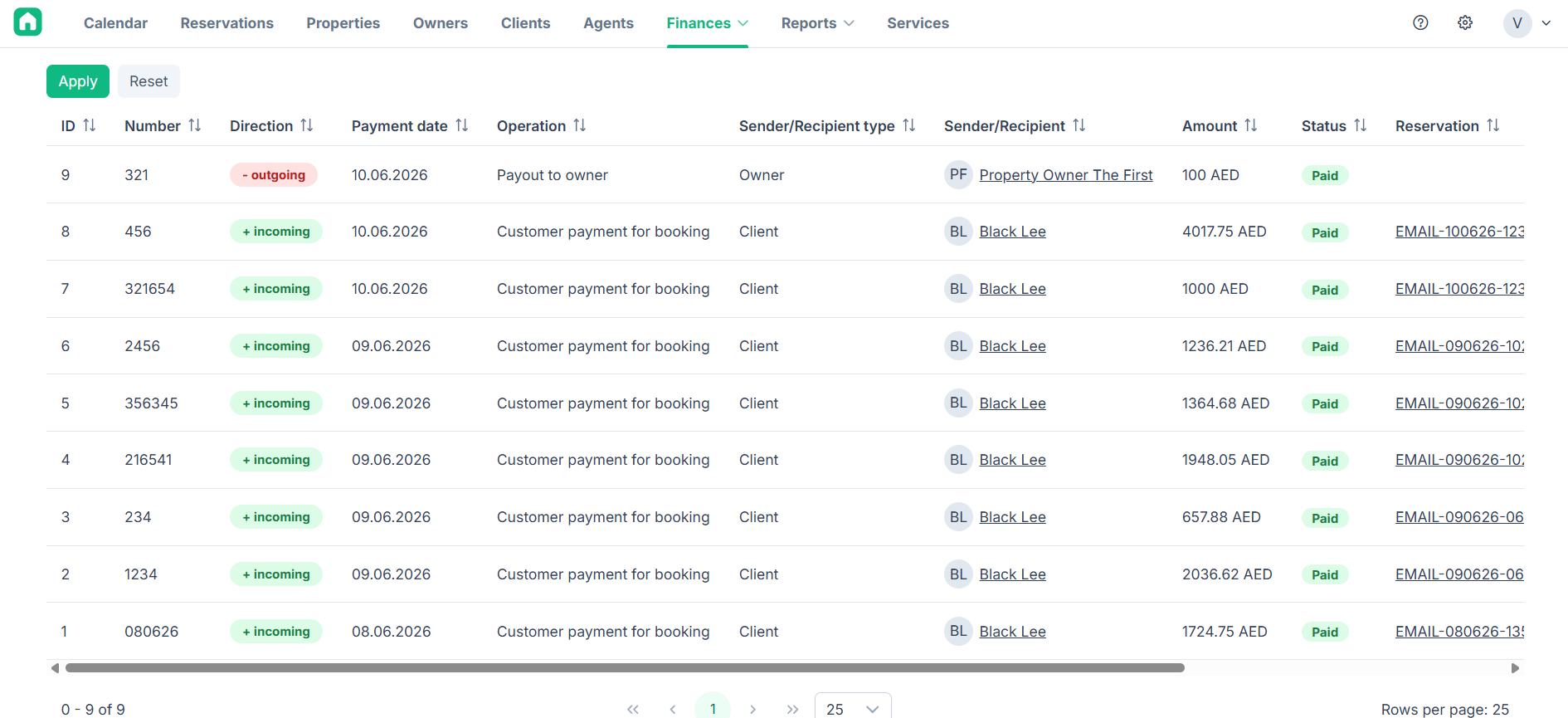
Task: Click the Reset filter button
Action: 149,81
